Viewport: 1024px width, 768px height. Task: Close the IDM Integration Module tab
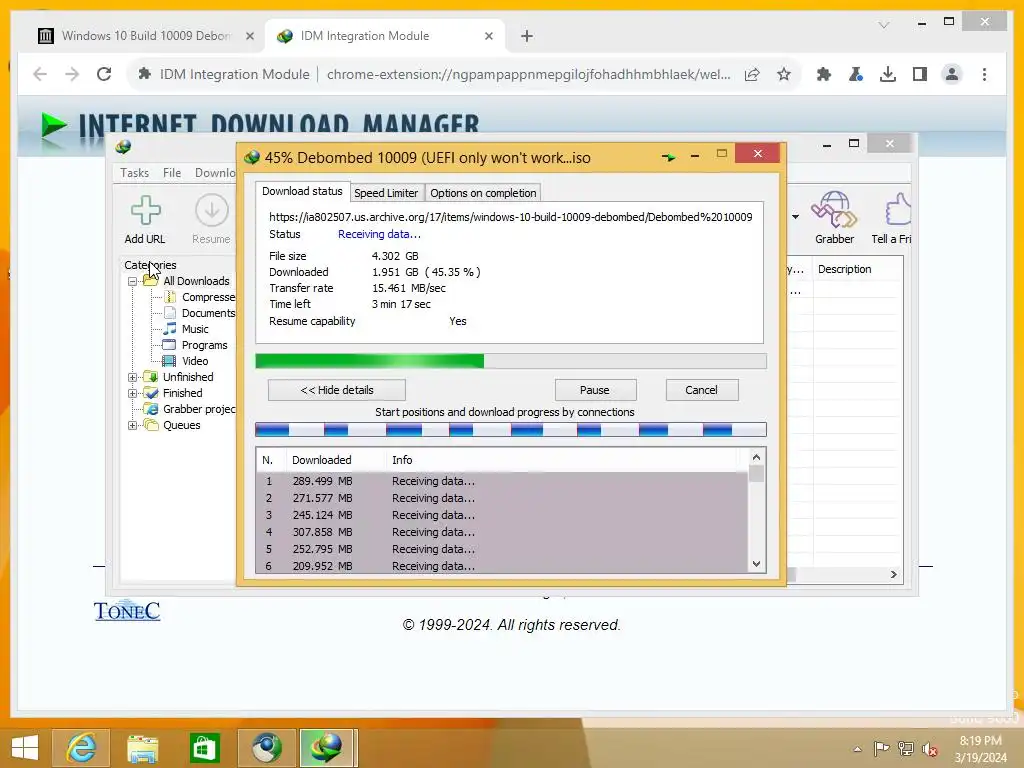tap(488, 36)
